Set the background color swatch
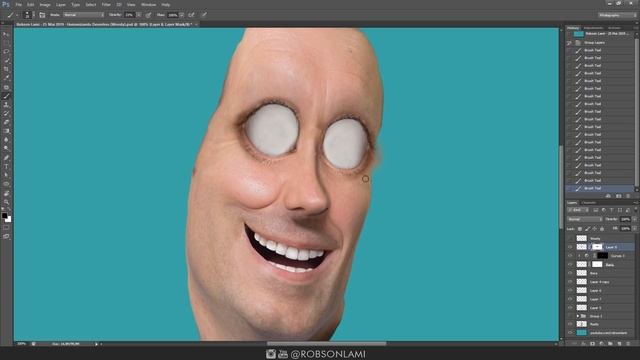Screen dimensions: 640x360 click(x=9, y=220)
